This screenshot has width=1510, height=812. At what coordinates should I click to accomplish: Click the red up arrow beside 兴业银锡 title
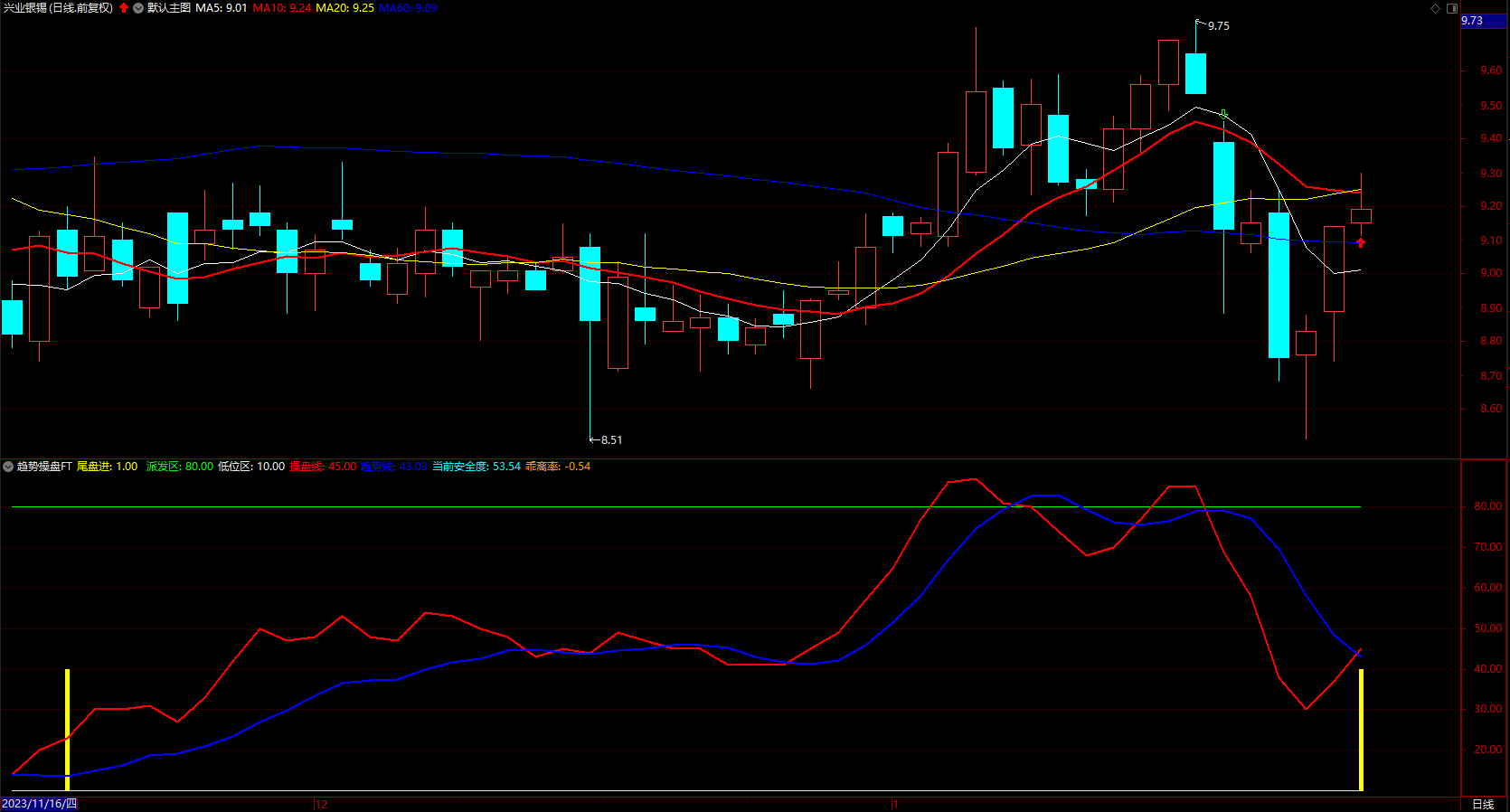124,8
